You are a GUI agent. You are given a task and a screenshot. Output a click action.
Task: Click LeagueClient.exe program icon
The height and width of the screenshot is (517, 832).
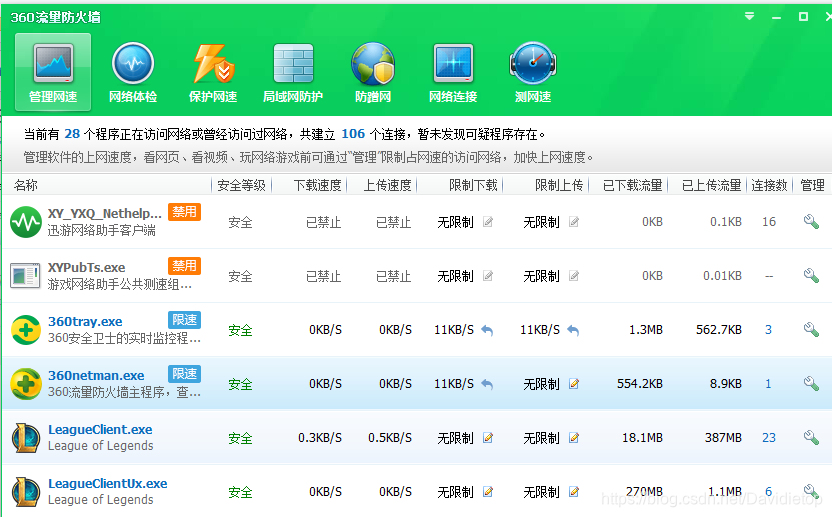pyautogui.click(x=25, y=437)
